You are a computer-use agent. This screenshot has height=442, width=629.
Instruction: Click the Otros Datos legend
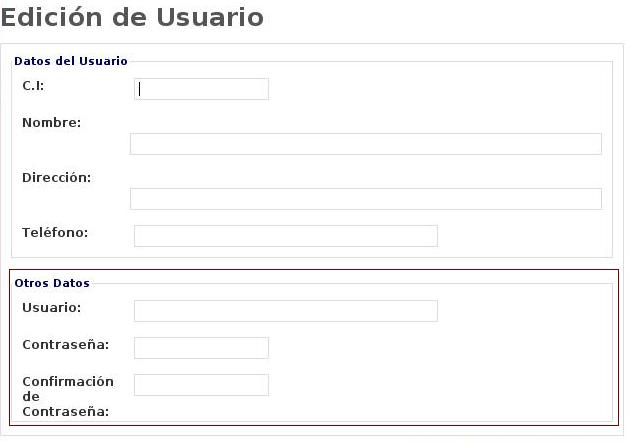click(x=52, y=283)
